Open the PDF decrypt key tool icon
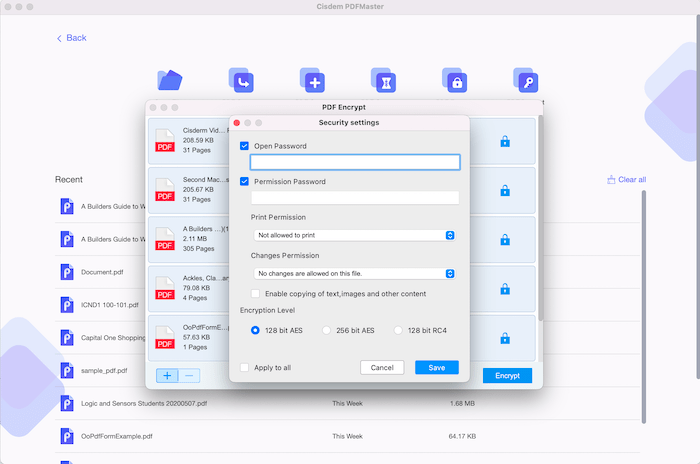This screenshot has height=464, width=700. coord(526,80)
